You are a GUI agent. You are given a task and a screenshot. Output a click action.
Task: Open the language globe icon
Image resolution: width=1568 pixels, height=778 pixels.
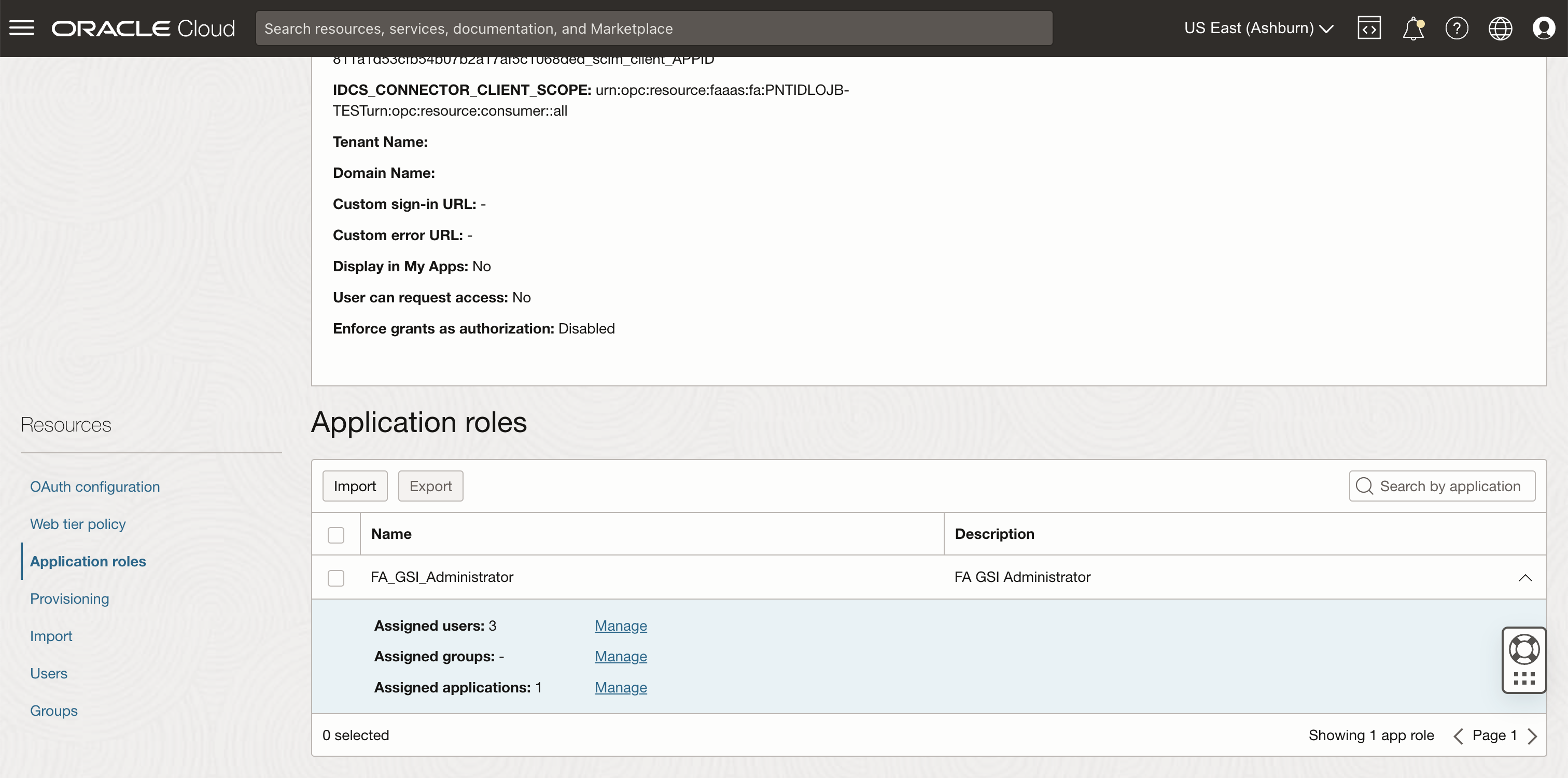click(x=1501, y=28)
